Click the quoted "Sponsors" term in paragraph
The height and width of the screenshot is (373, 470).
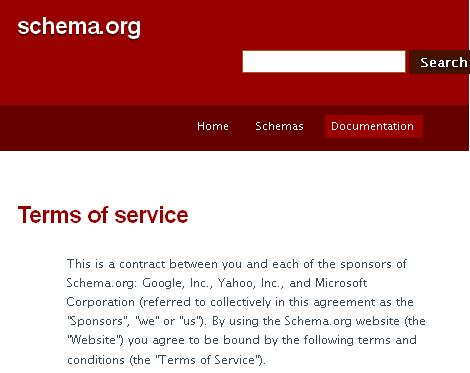tap(98, 321)
